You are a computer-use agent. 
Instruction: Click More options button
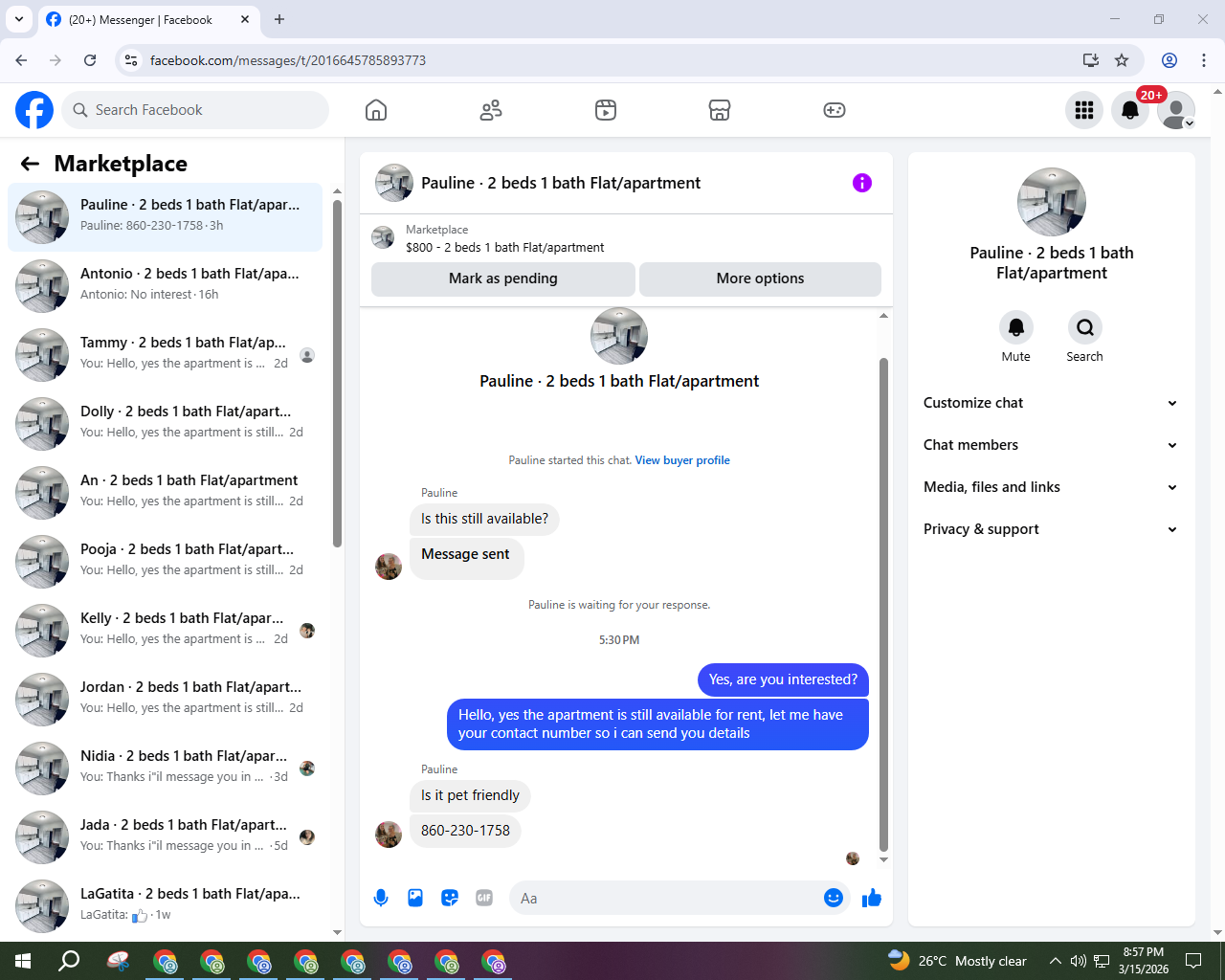[760, 278]
